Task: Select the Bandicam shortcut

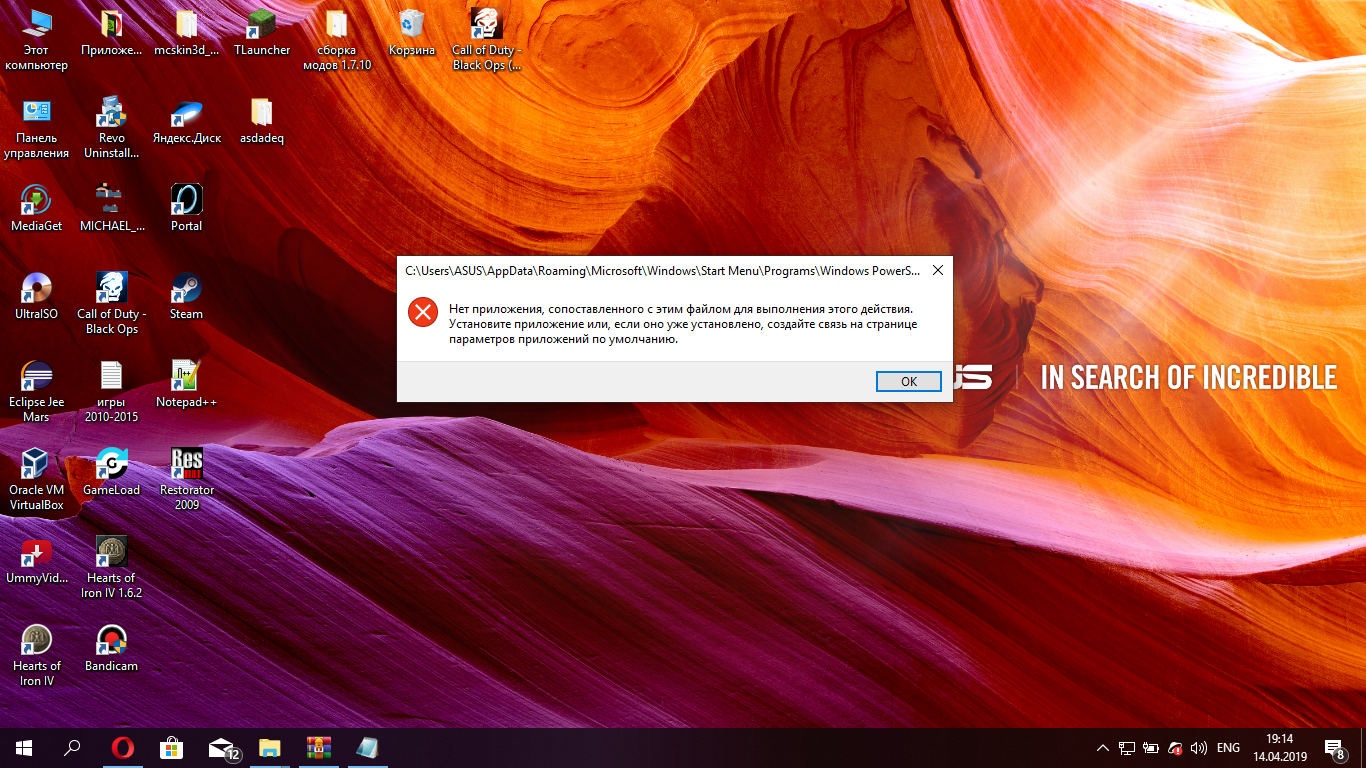Action: [111, 649]
